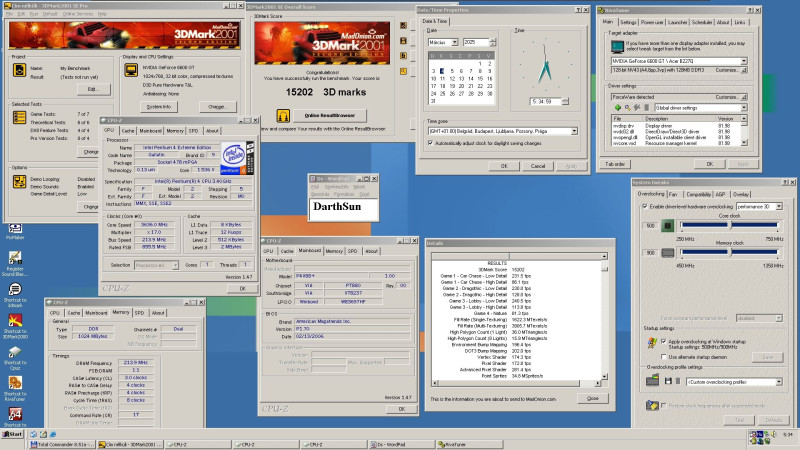Click the Selected Tests list icon in 3DMark2001

[x=19, y=117]
